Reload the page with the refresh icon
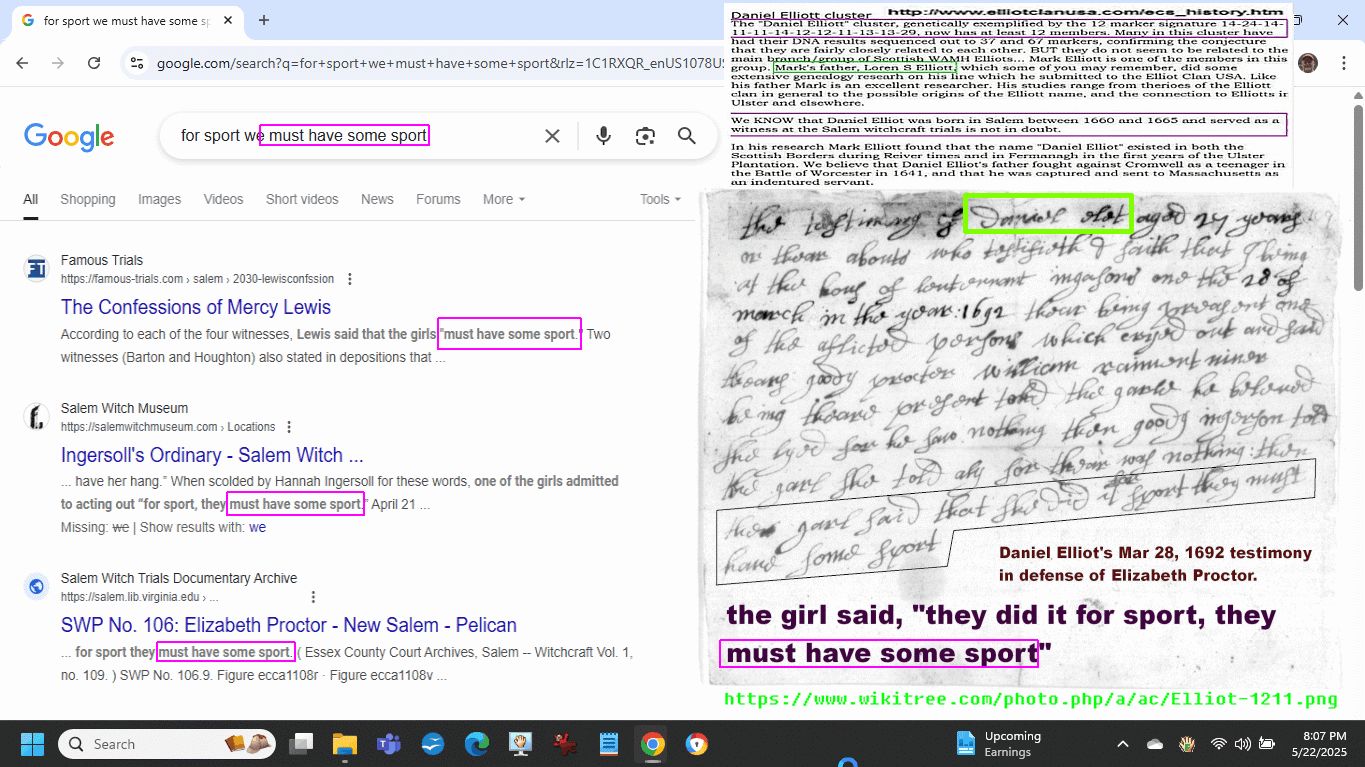 click(x=94, y=63)
